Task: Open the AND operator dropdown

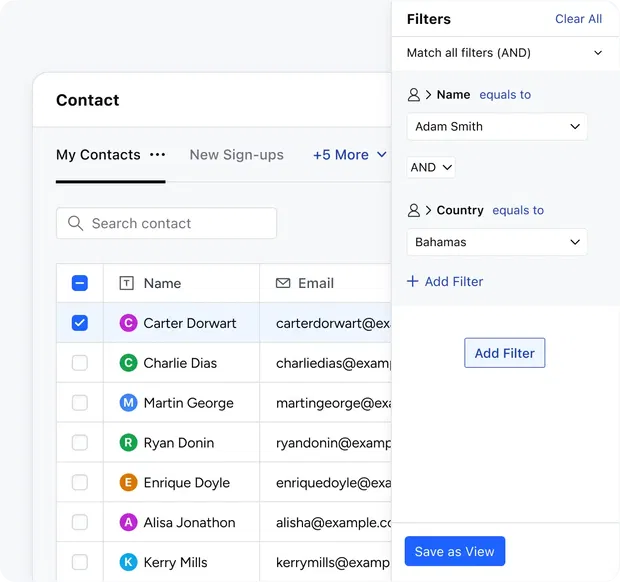Action: pyautogui.click(x=431, y=167)
